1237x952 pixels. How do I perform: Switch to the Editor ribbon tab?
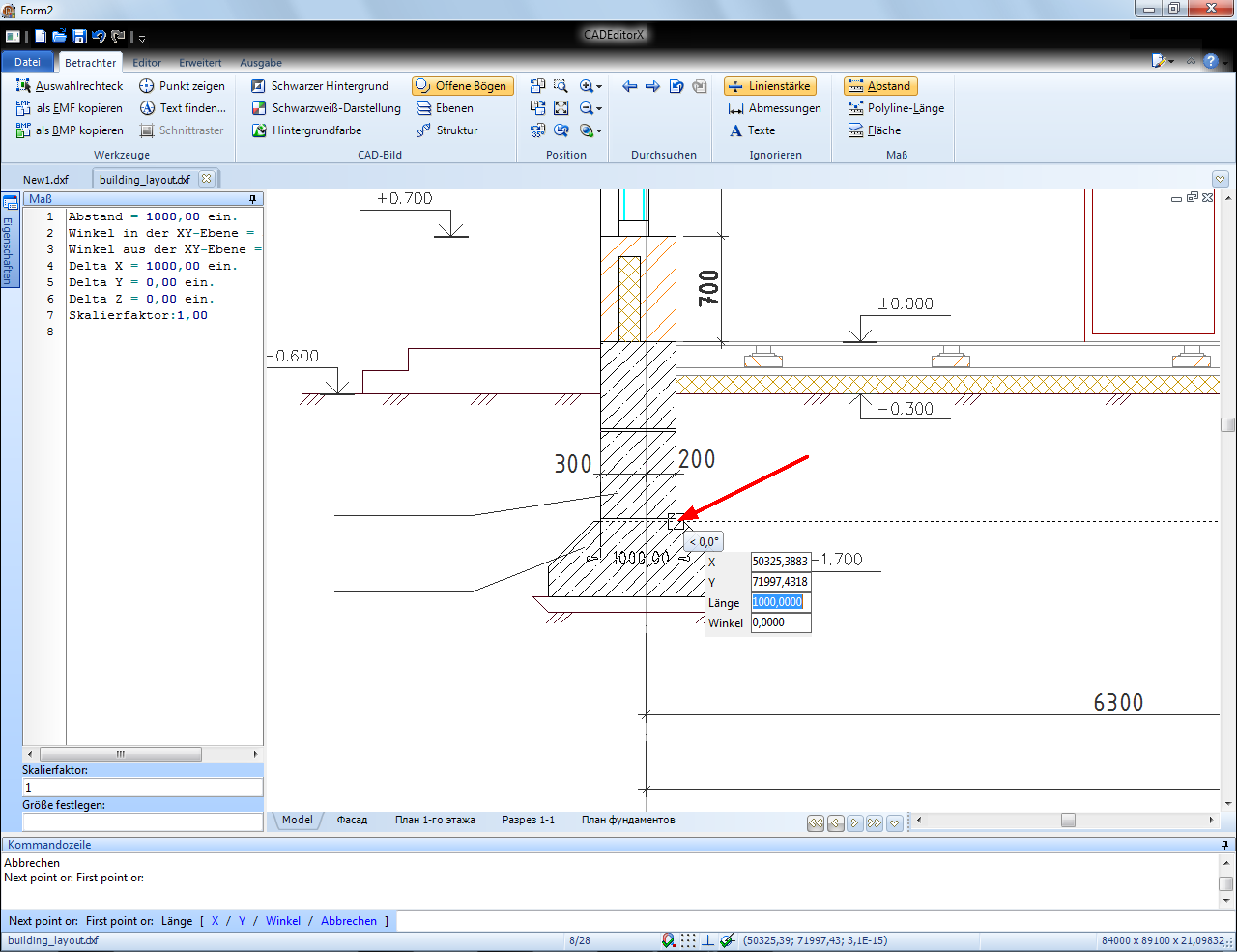tap(147, 63)
